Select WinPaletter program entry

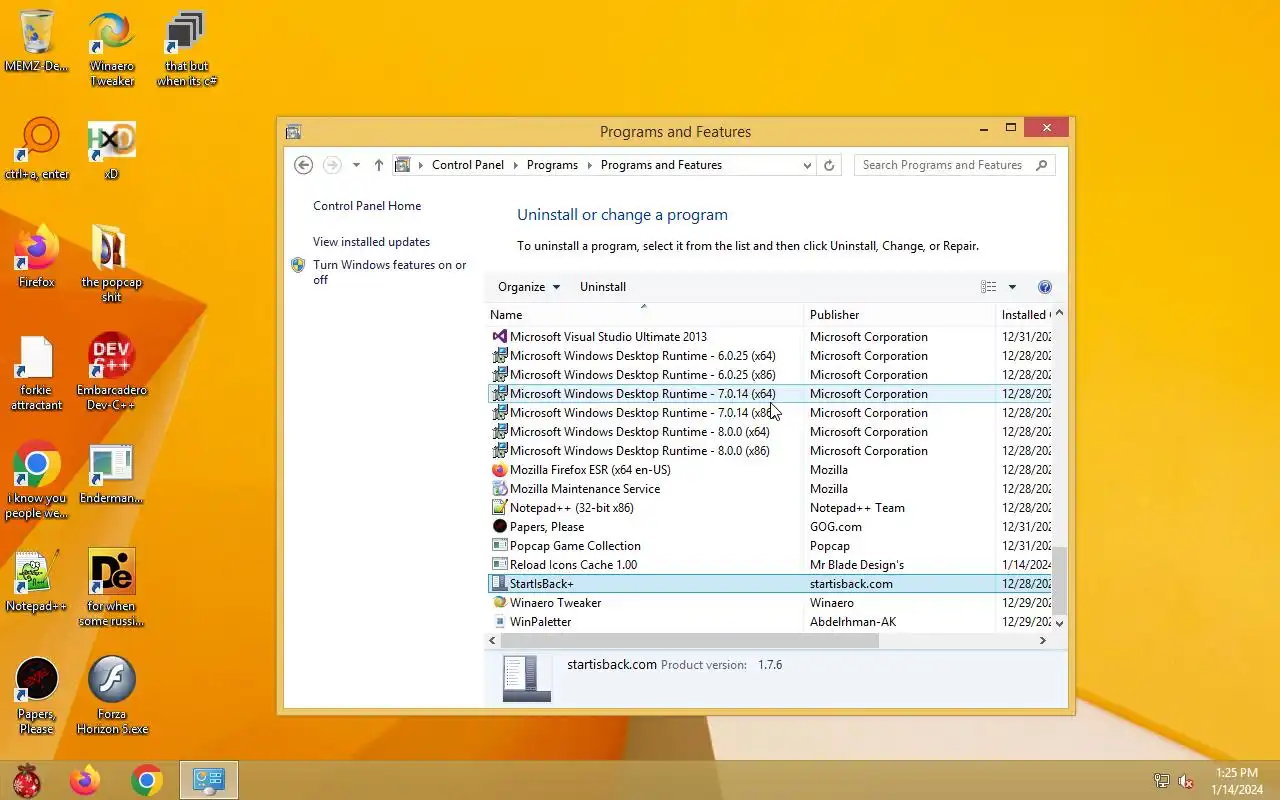point(768,622)
